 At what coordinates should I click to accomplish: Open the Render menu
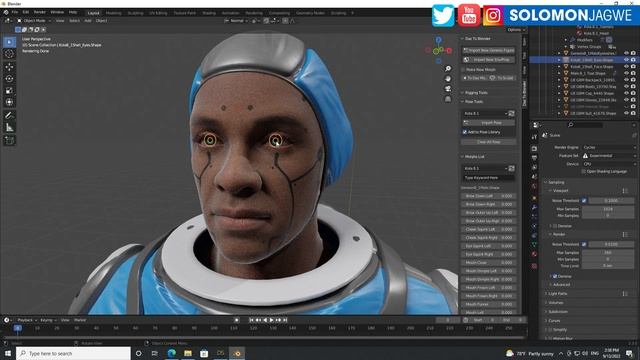(x=40, y=13)
